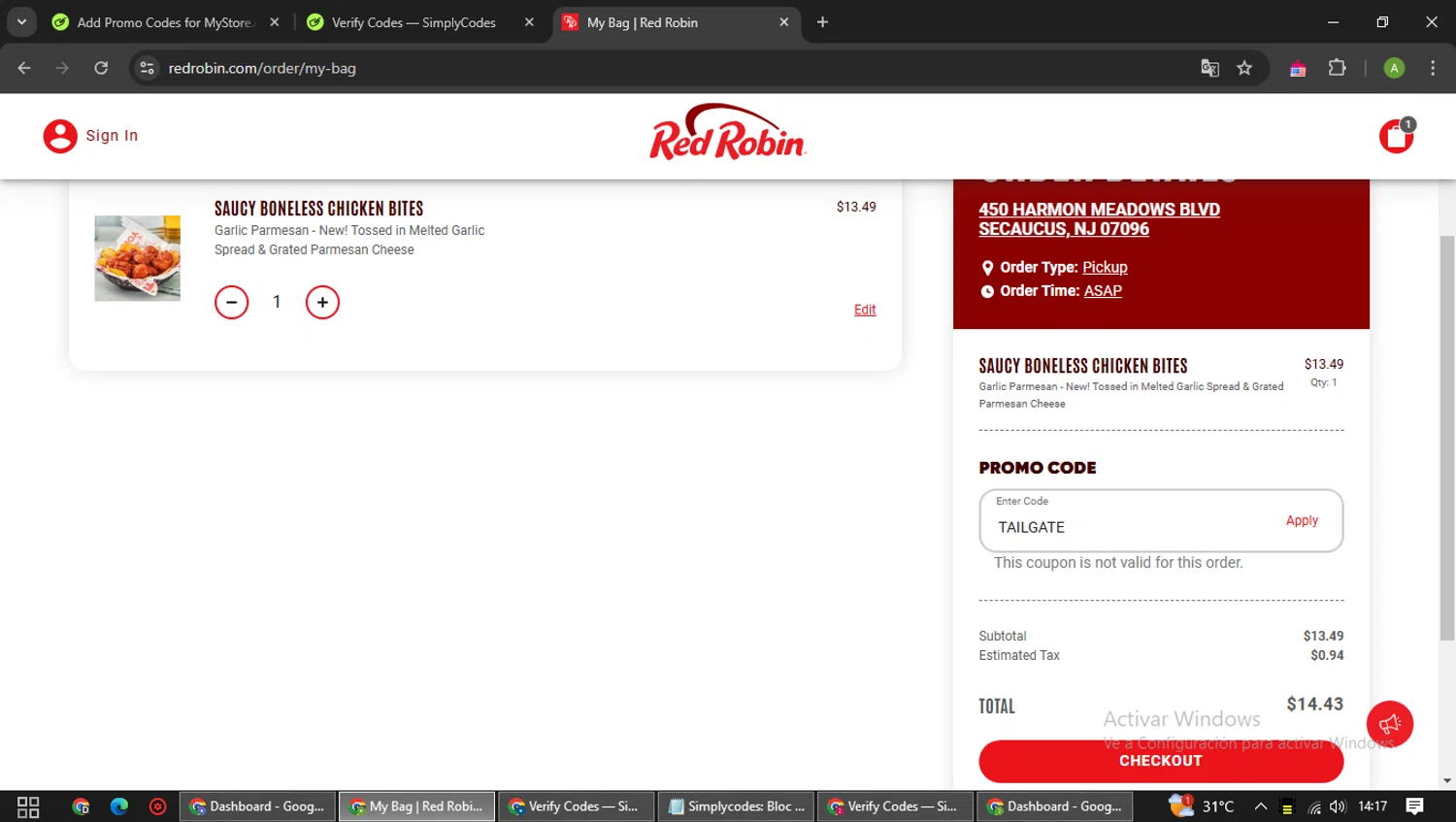The image size is (1456, 822).
Task: Open a new browser tab
Action: 822,22
